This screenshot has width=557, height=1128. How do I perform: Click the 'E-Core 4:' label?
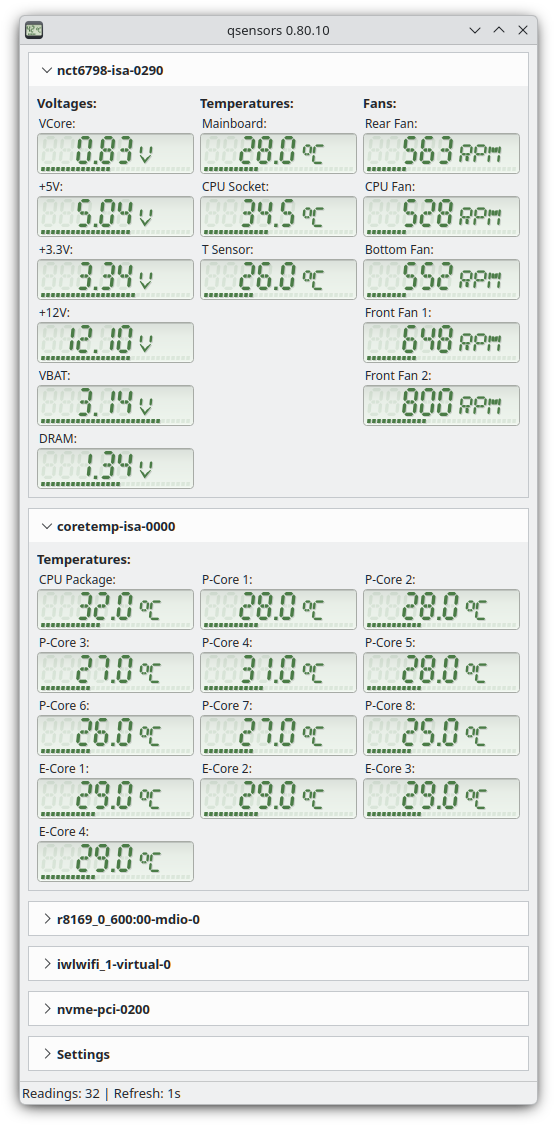pos(64,832)
